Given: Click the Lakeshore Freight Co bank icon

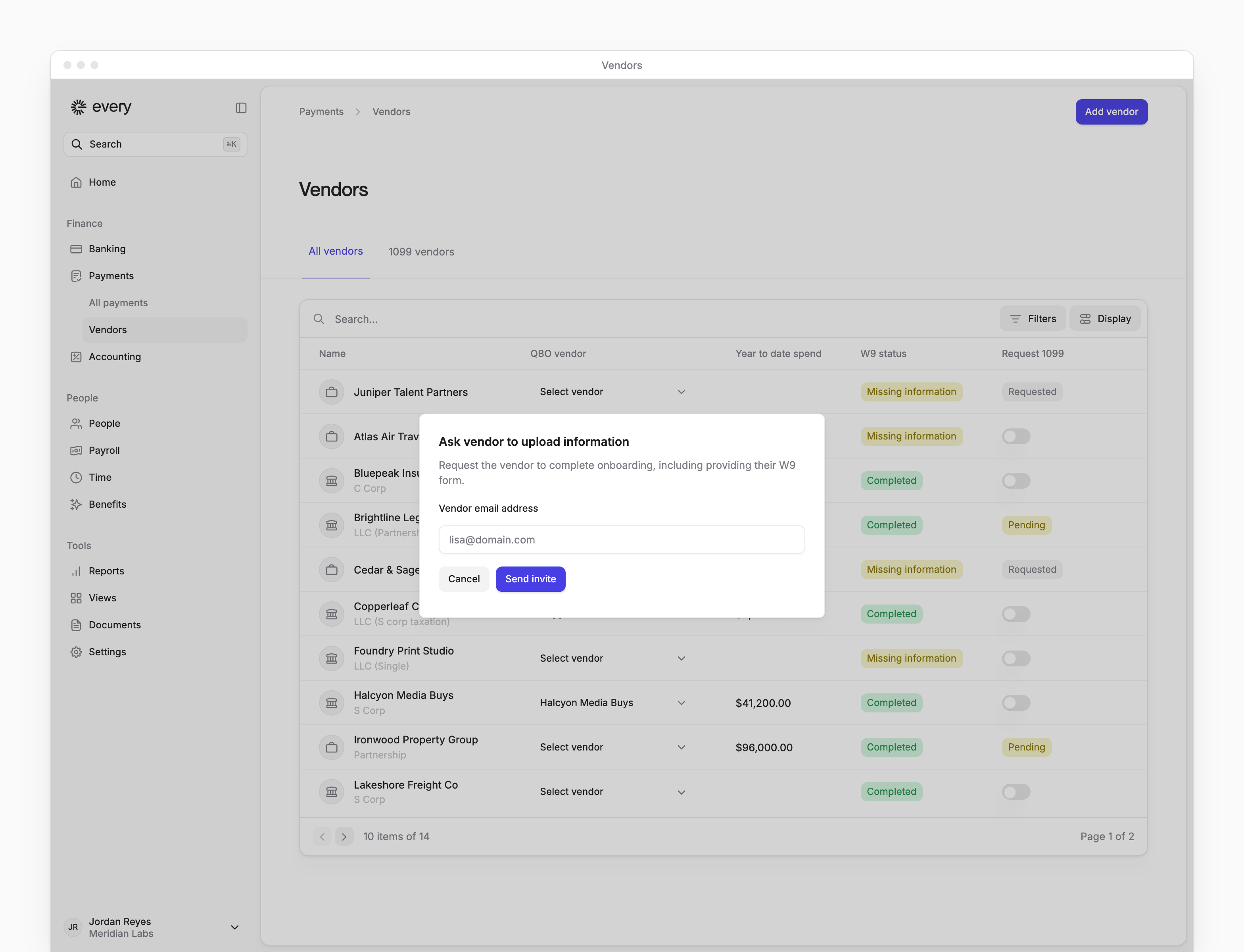Looking at the screenshot, I should click(332, 792).
